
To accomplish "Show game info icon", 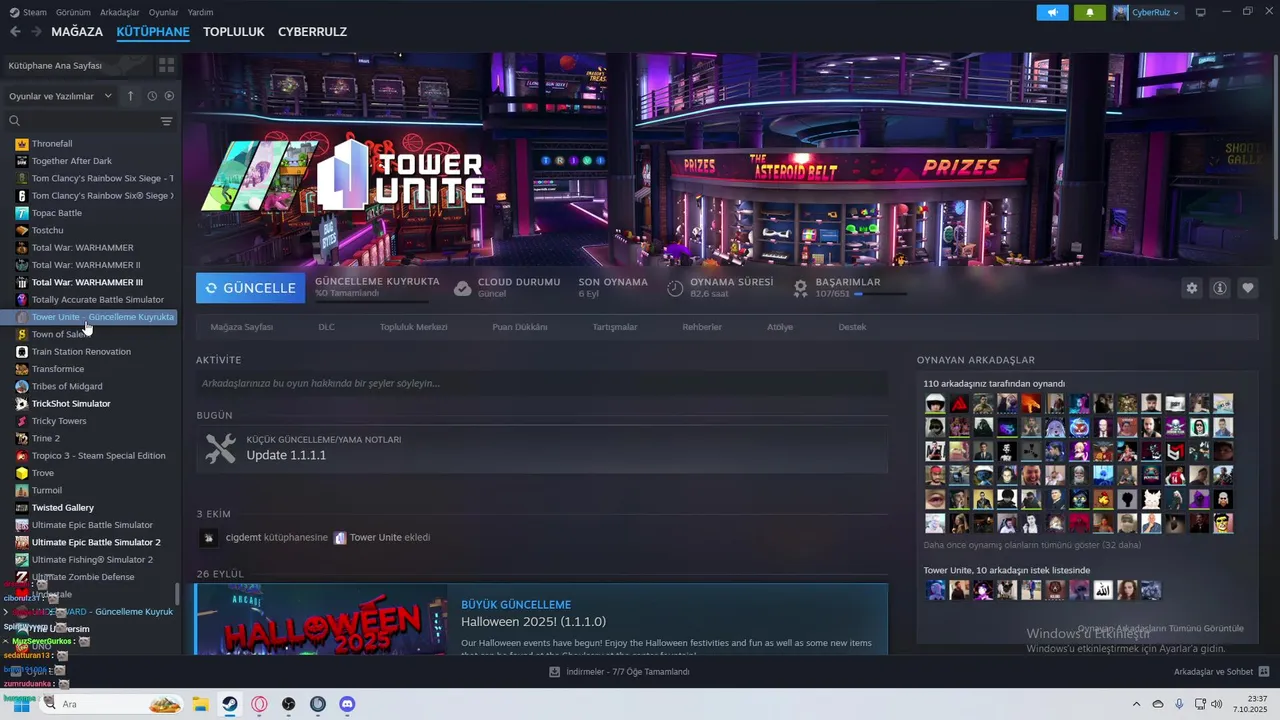I will (1220, 288).
